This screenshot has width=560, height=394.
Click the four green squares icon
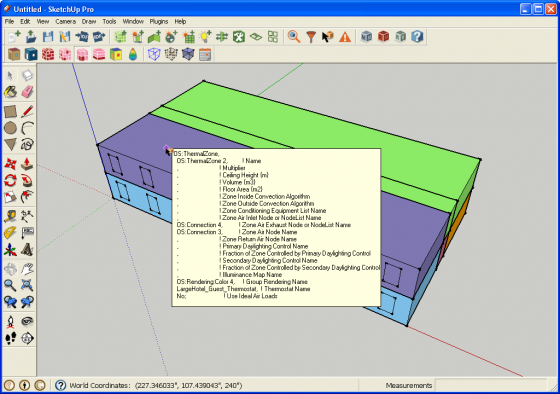pos(273,36)
